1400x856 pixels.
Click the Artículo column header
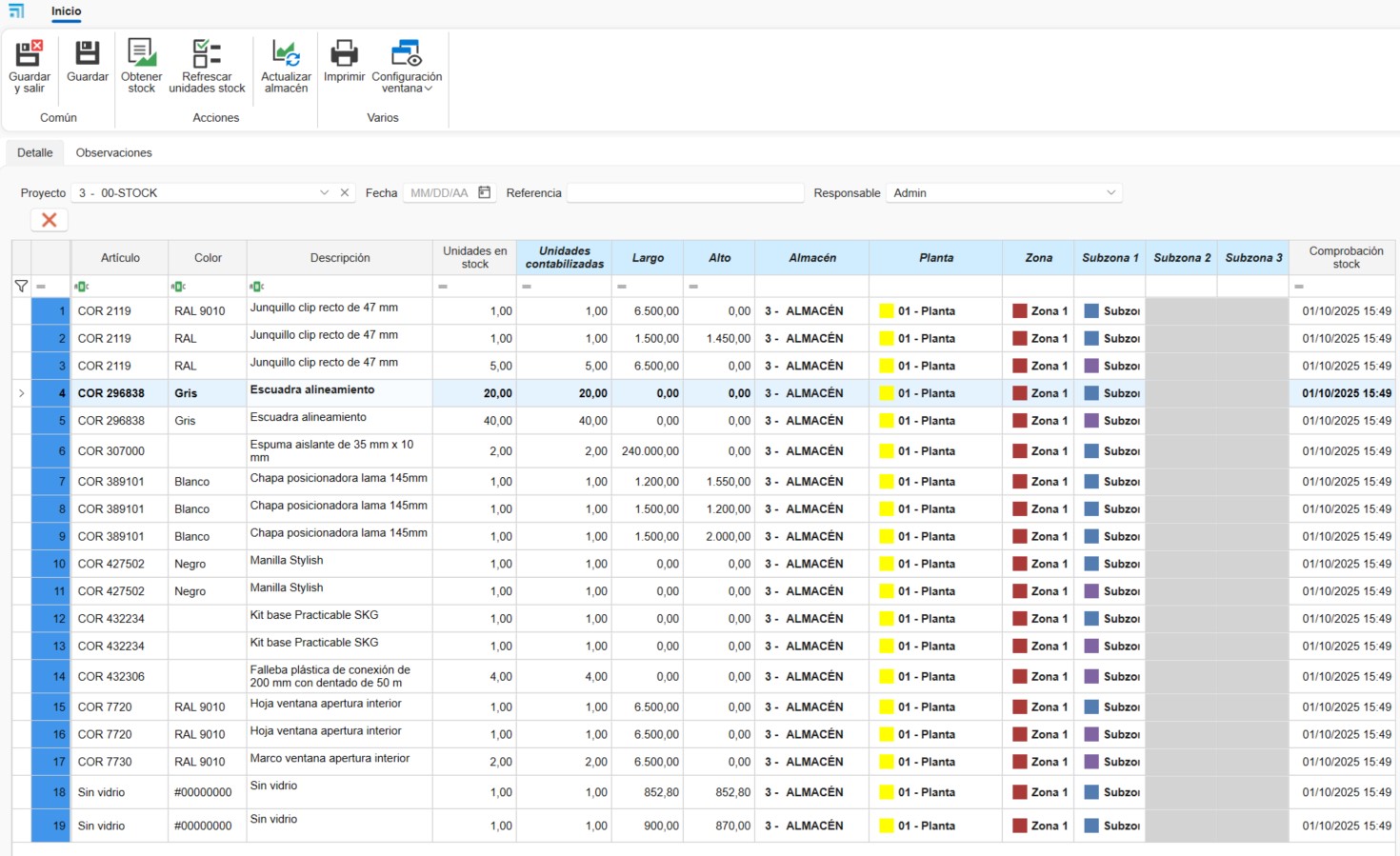(120, 258)
